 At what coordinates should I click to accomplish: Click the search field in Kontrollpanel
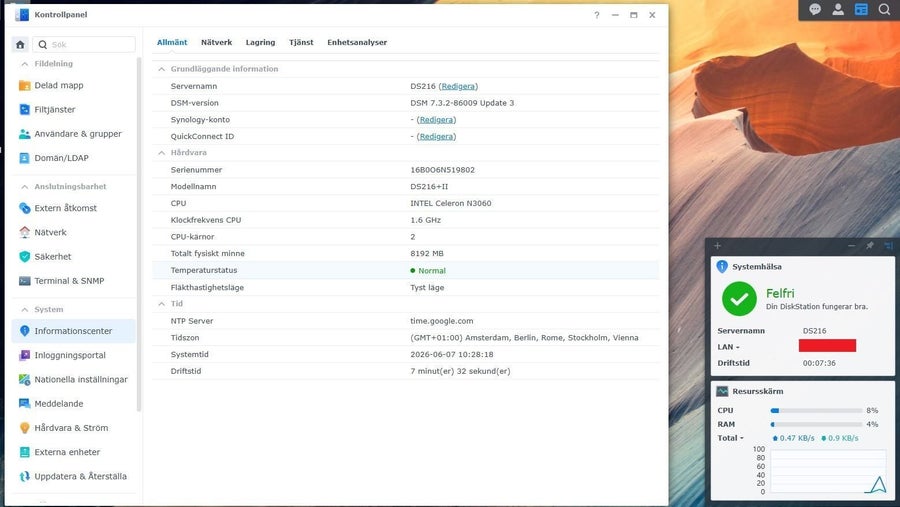point(84,44)
